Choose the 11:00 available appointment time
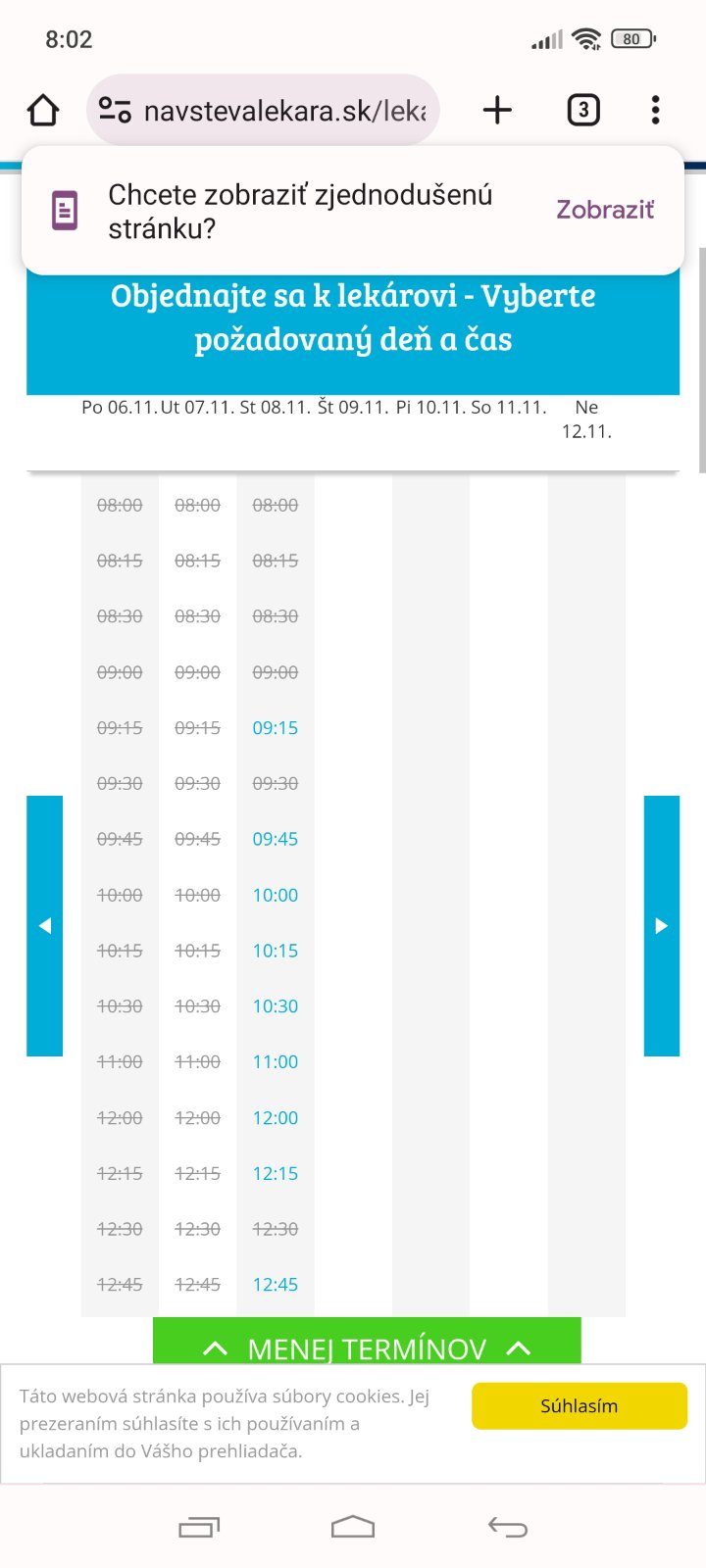Screen dimensions: 706x1568 click(x=276, y=1061)
